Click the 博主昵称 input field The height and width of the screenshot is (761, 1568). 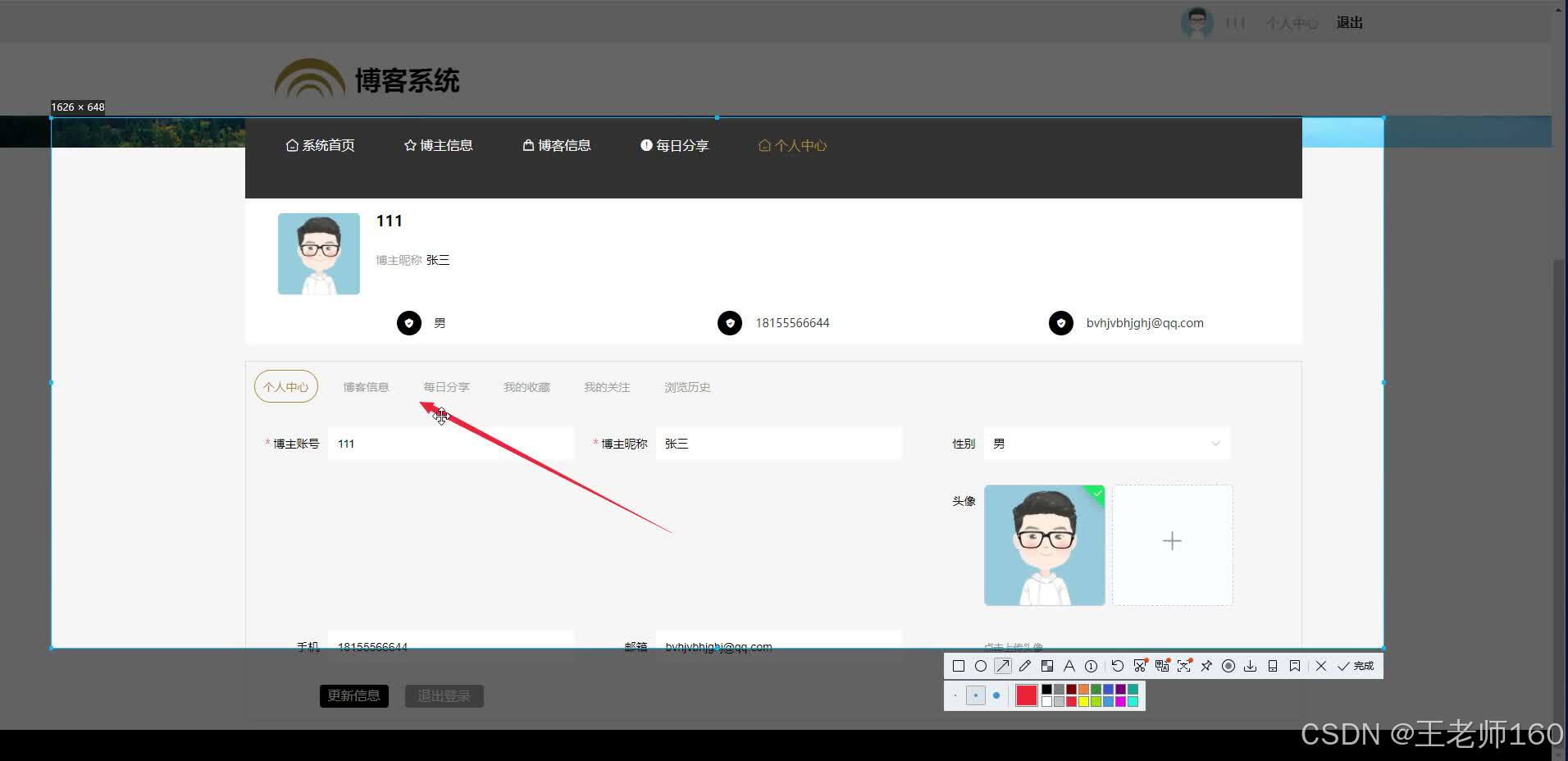[x=779, y=444]
